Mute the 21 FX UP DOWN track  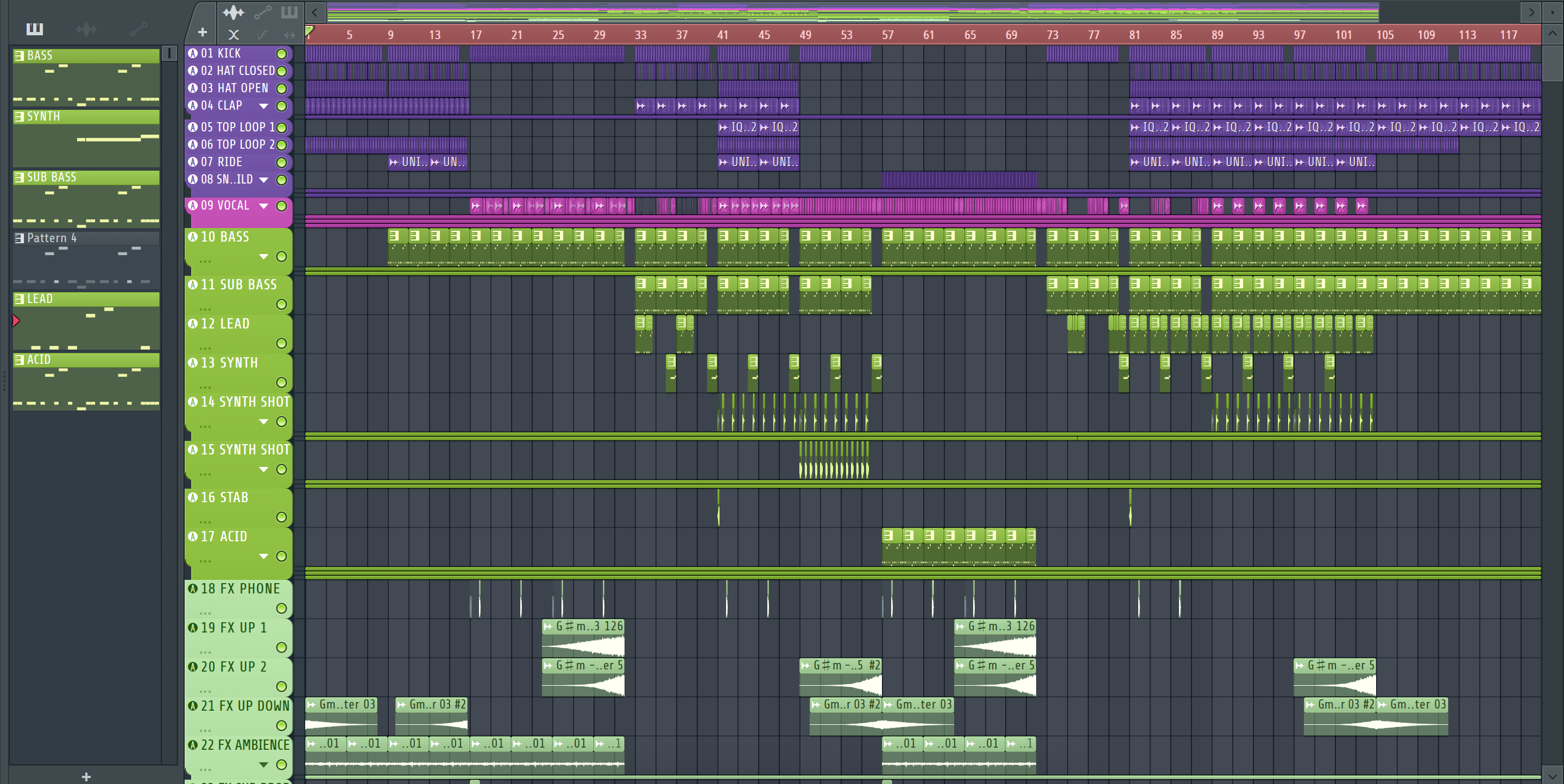click(282, 726)
